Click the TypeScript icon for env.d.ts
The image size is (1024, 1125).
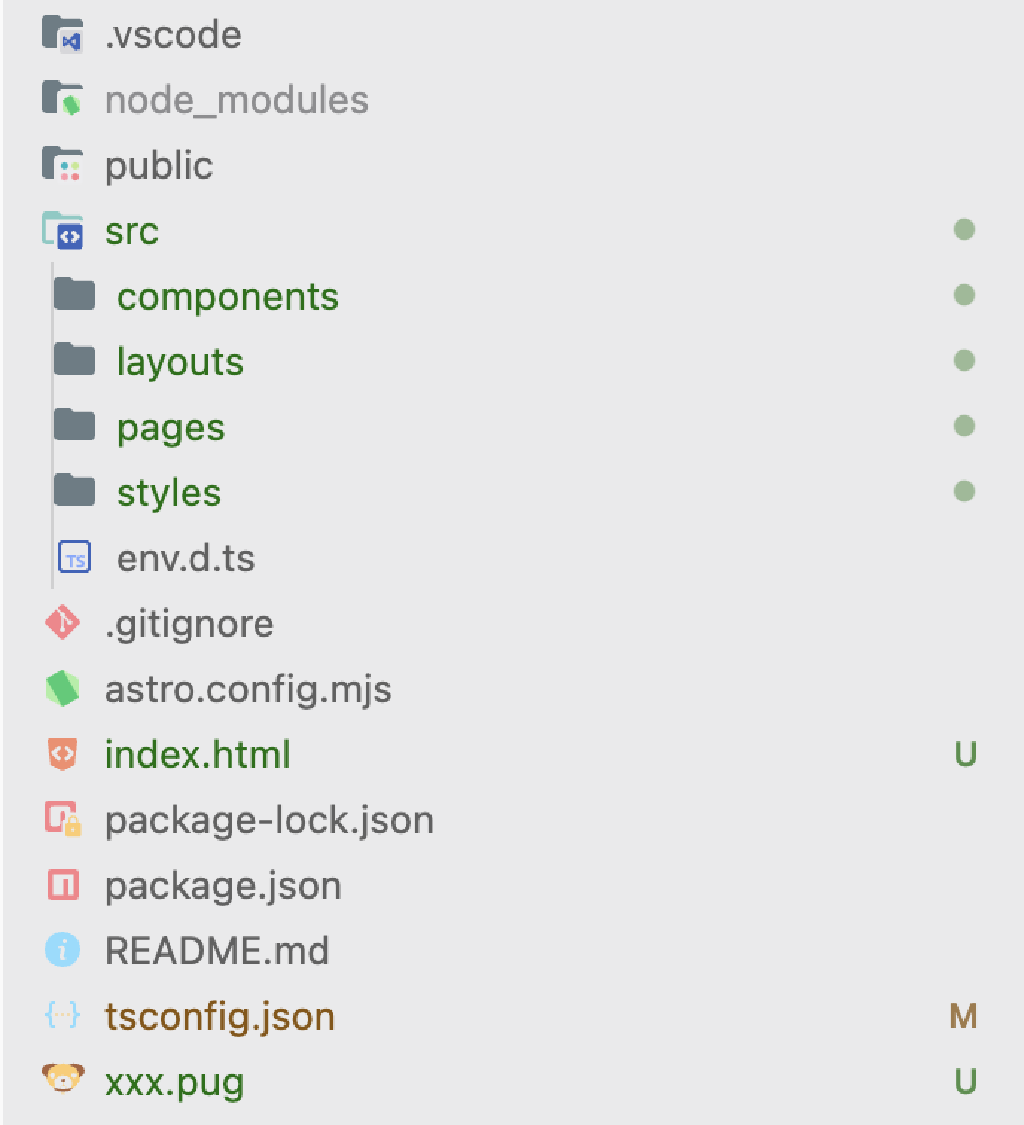pyautogui.click(x=74, y=558)
